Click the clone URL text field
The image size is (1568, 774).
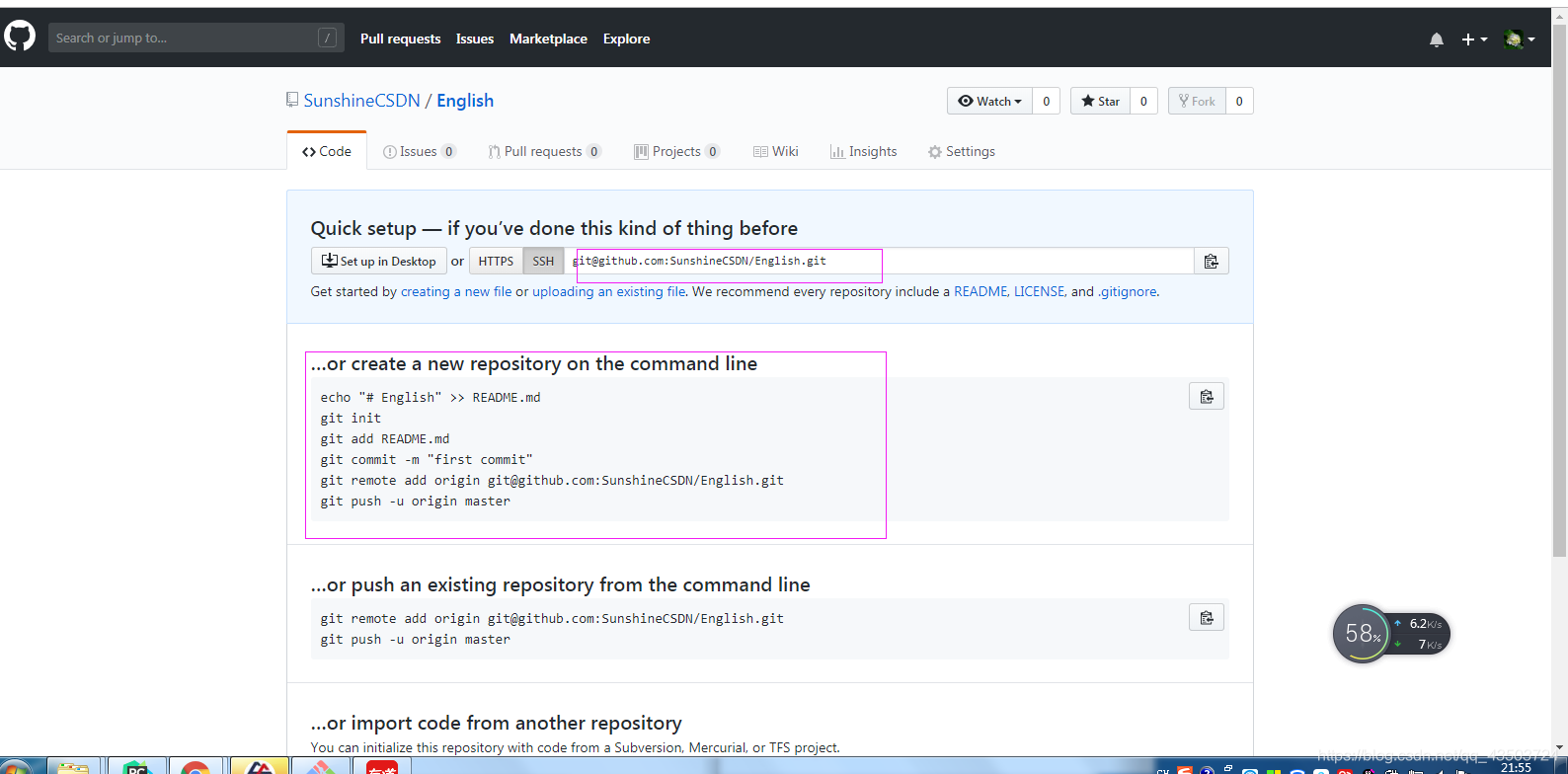879,261
